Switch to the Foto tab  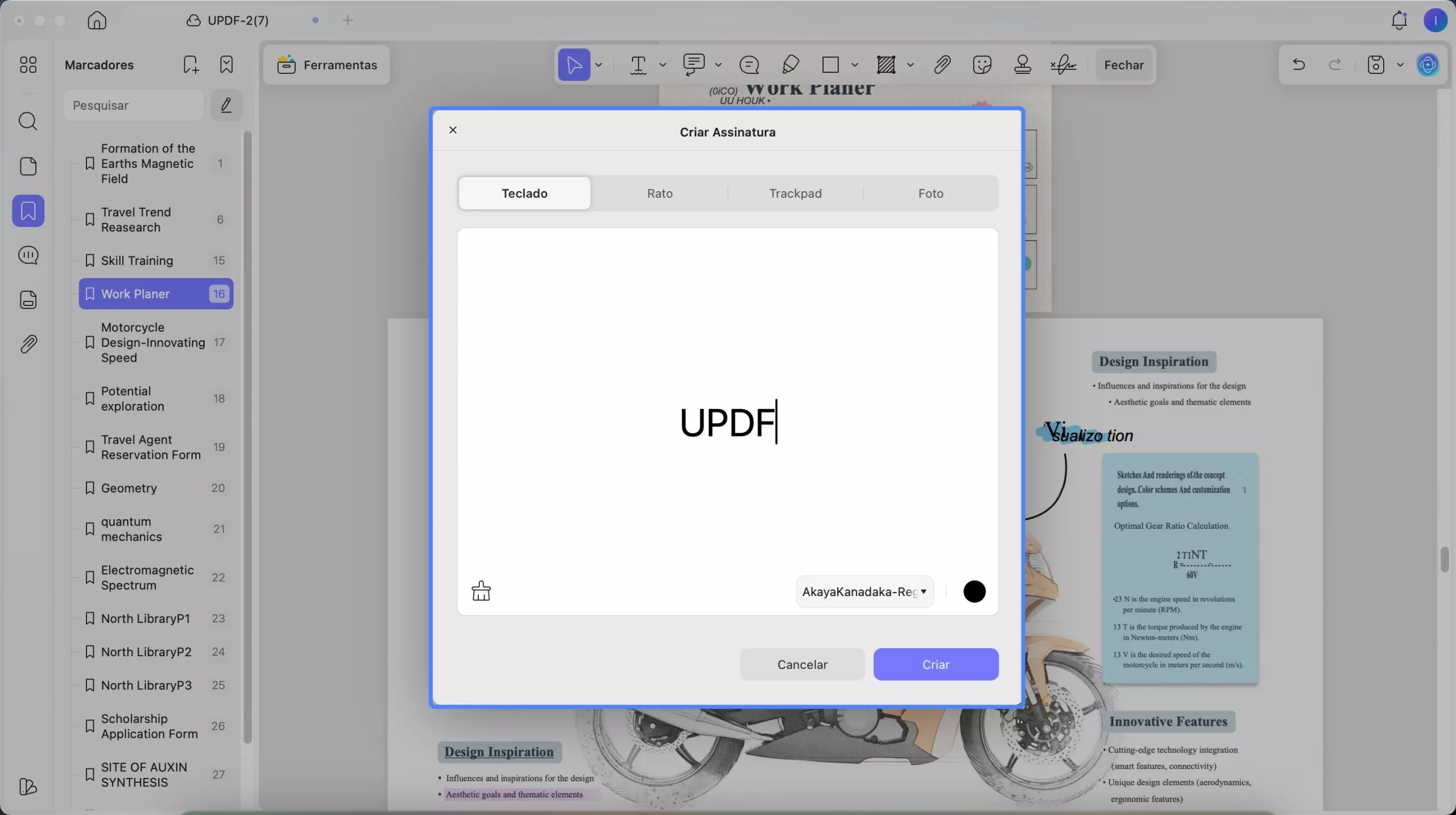930,193
